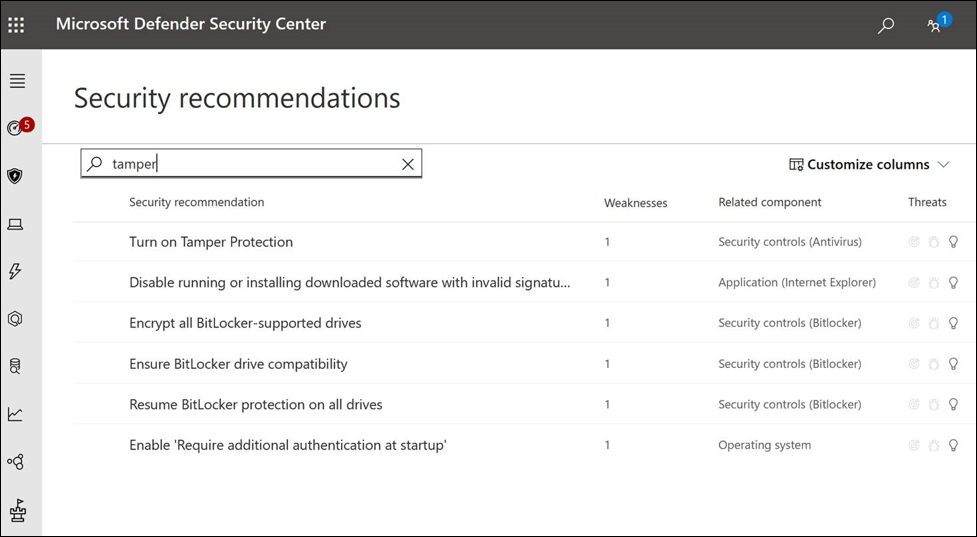The image size is (977, 537).
Task: Sort by Related component column header
Action: [x=770, y=202]
